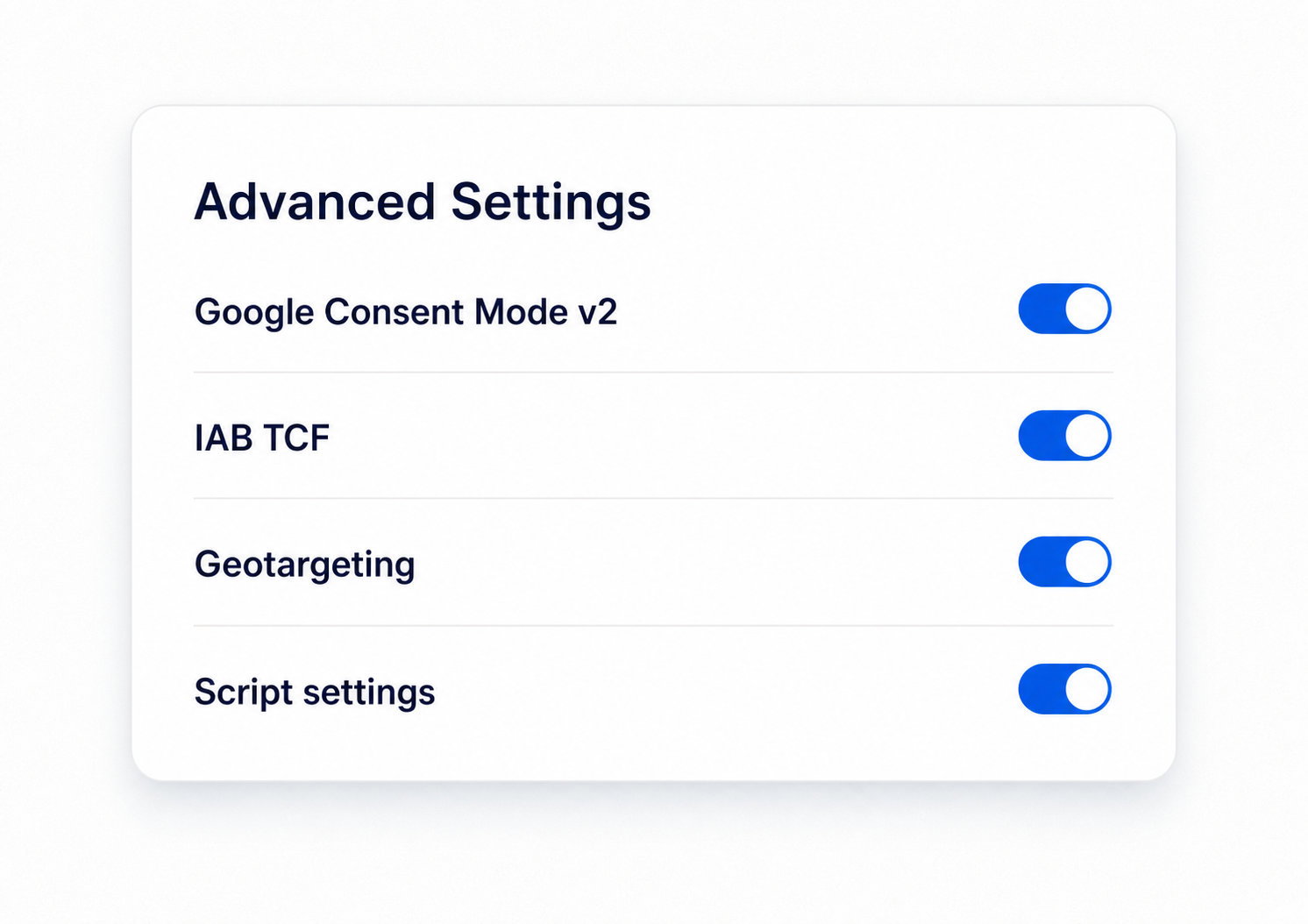
Task: Click the white knob on Geotargeting toggle
Action: point(1087,562)
